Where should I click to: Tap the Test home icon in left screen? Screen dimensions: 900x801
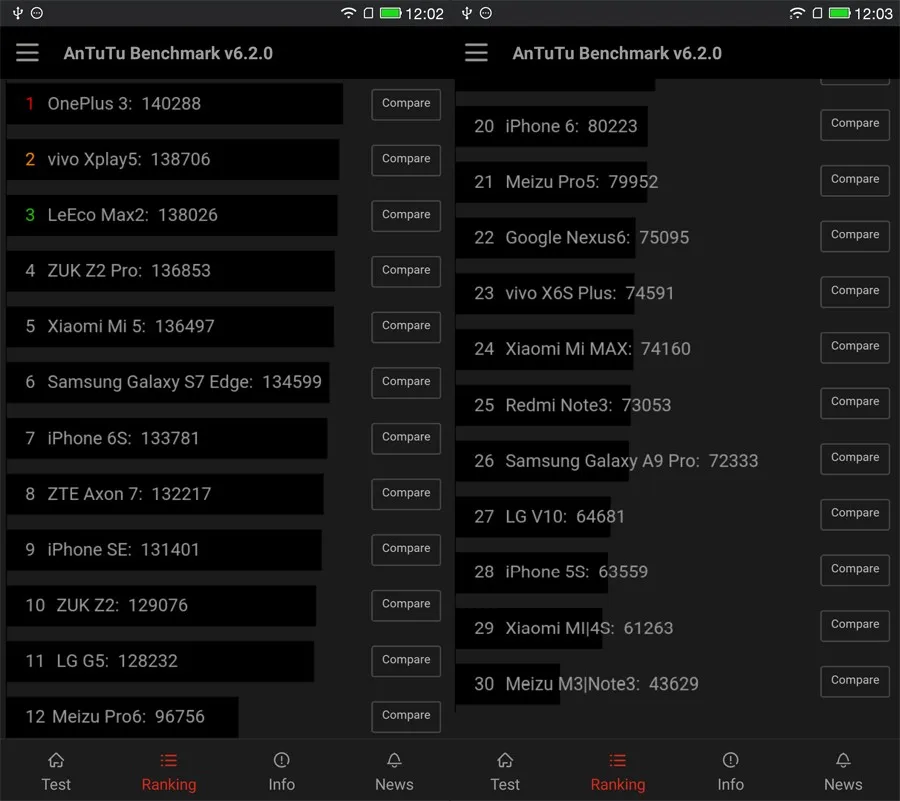[x=56, y=760]
